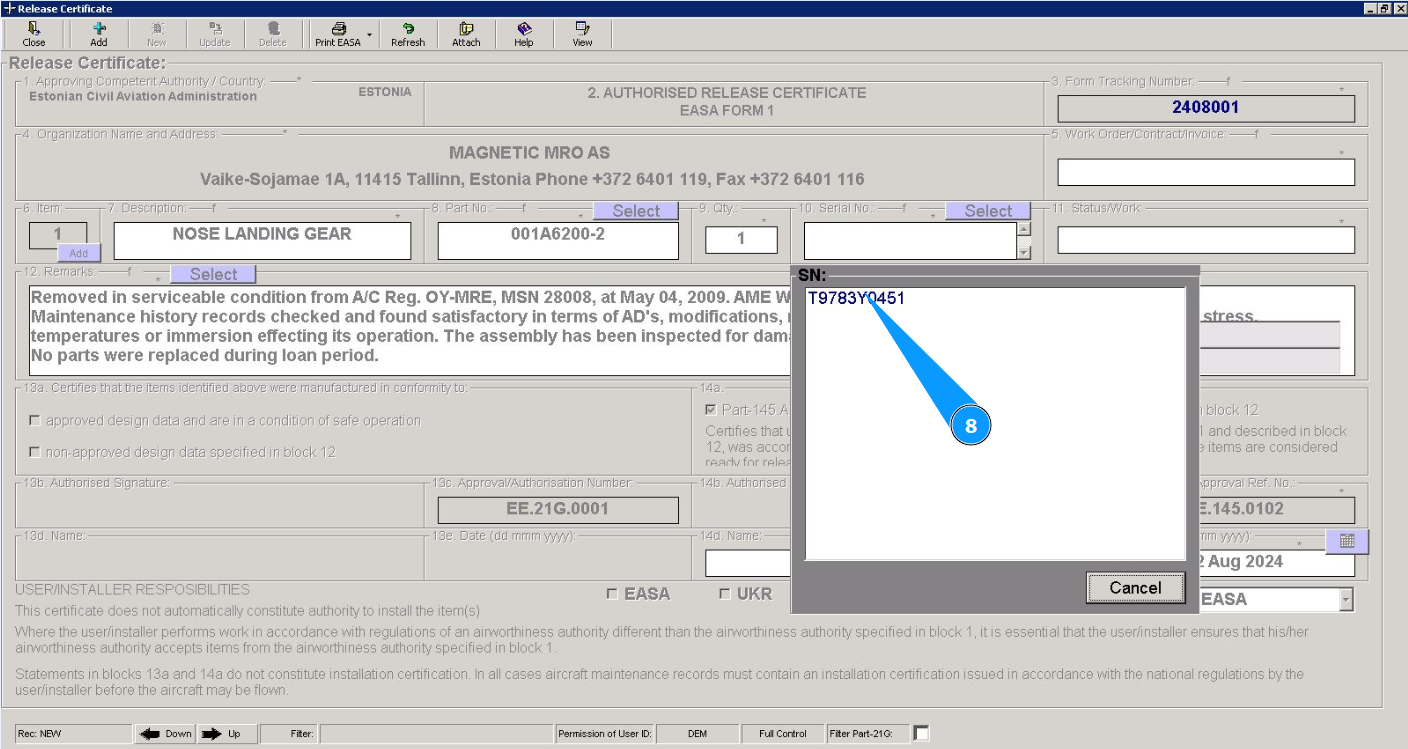Expand the EASA combo box at bottom right
This screenshot has width=1408, height=749.
point(1346,600)
